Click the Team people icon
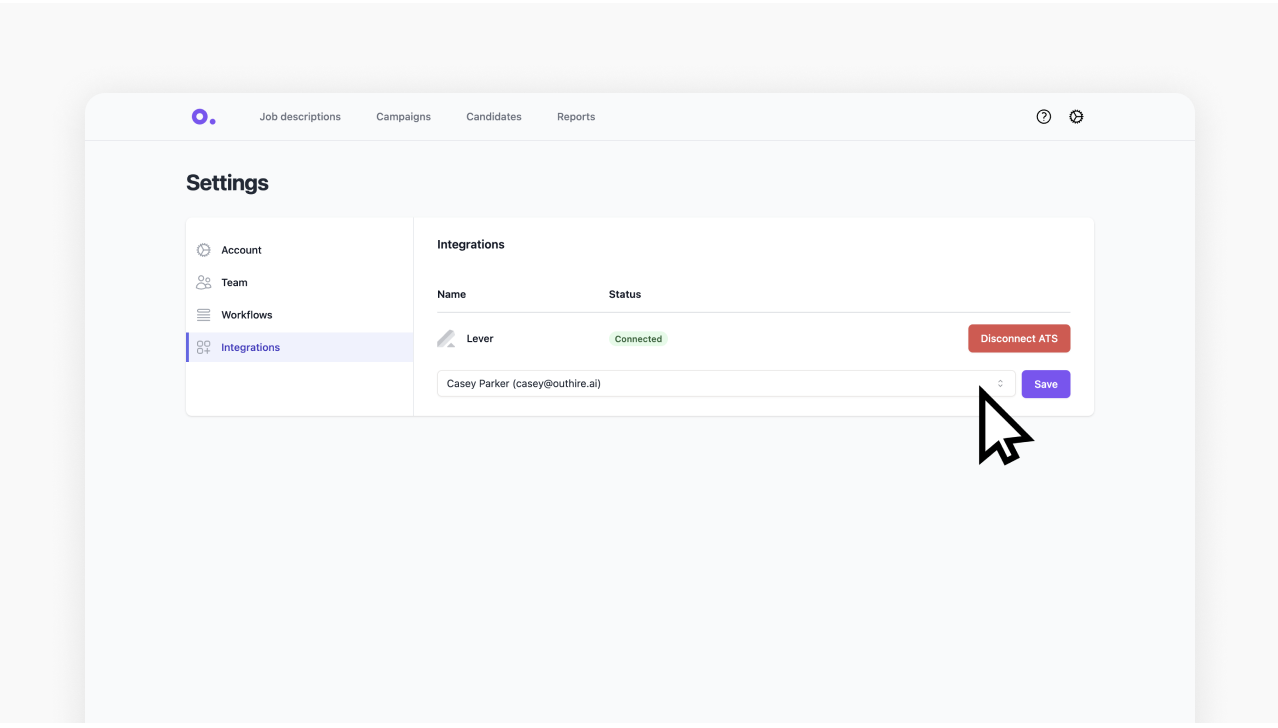The image size is (1278, 728). 203,282
